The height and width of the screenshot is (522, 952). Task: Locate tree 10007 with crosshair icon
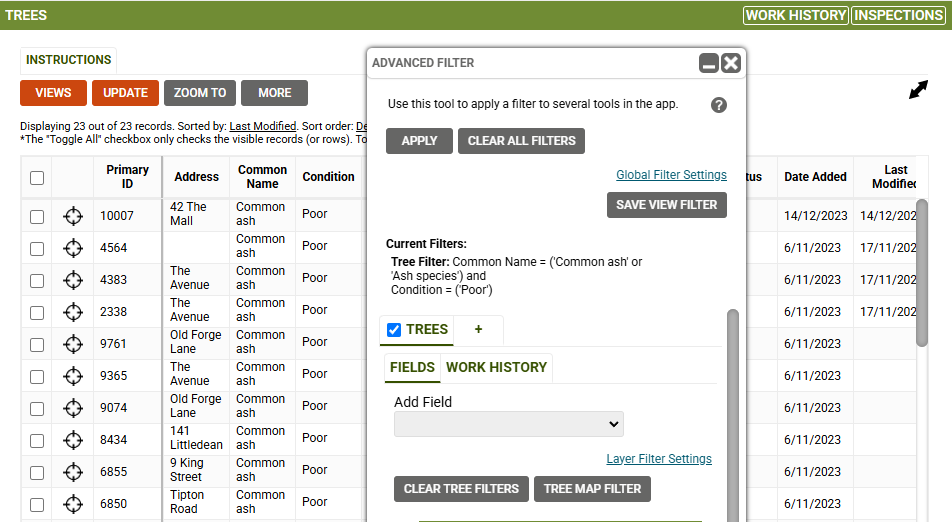(x=73, y=216)
